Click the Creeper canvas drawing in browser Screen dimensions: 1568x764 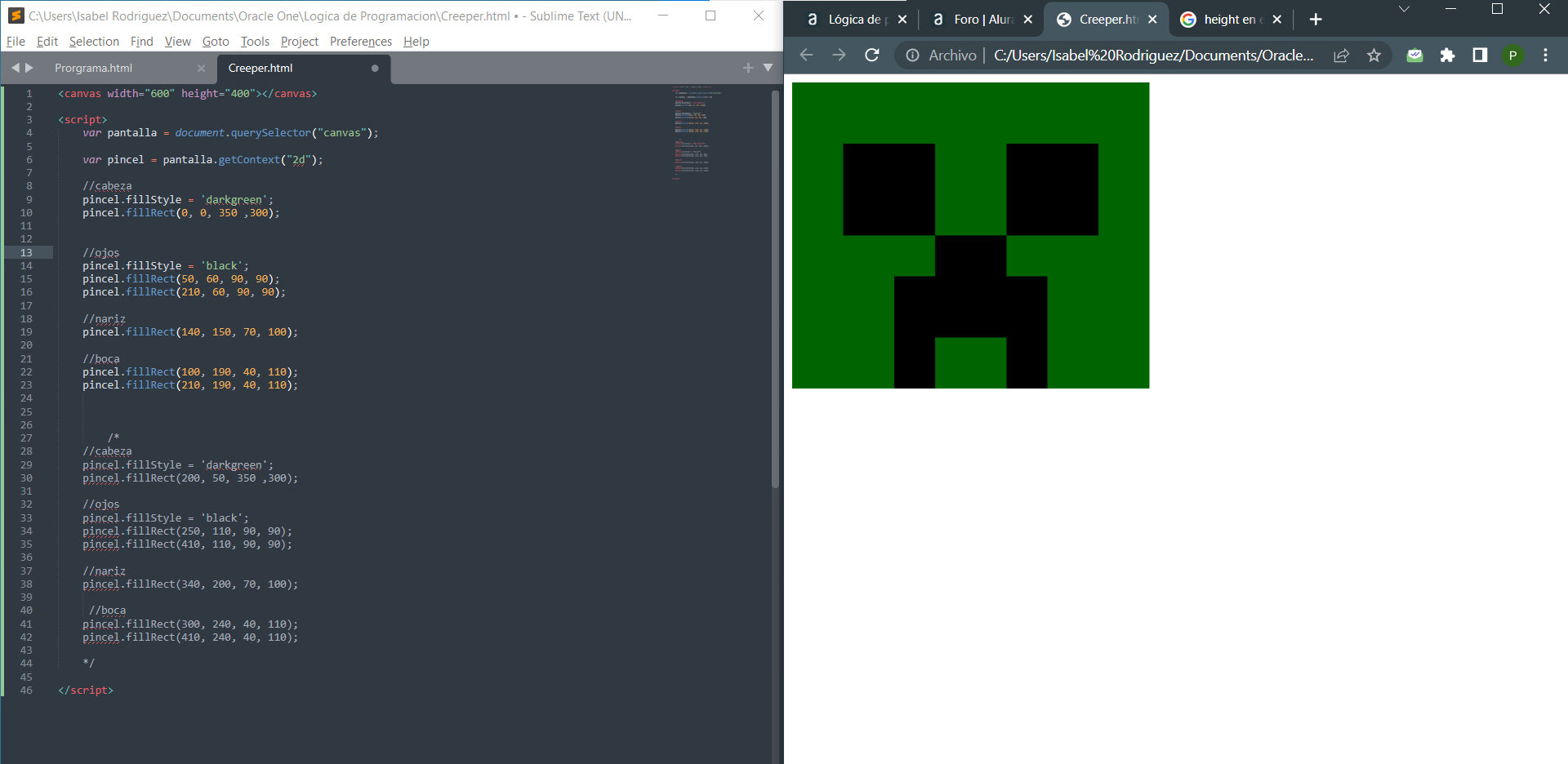click(x=970, y=235)
